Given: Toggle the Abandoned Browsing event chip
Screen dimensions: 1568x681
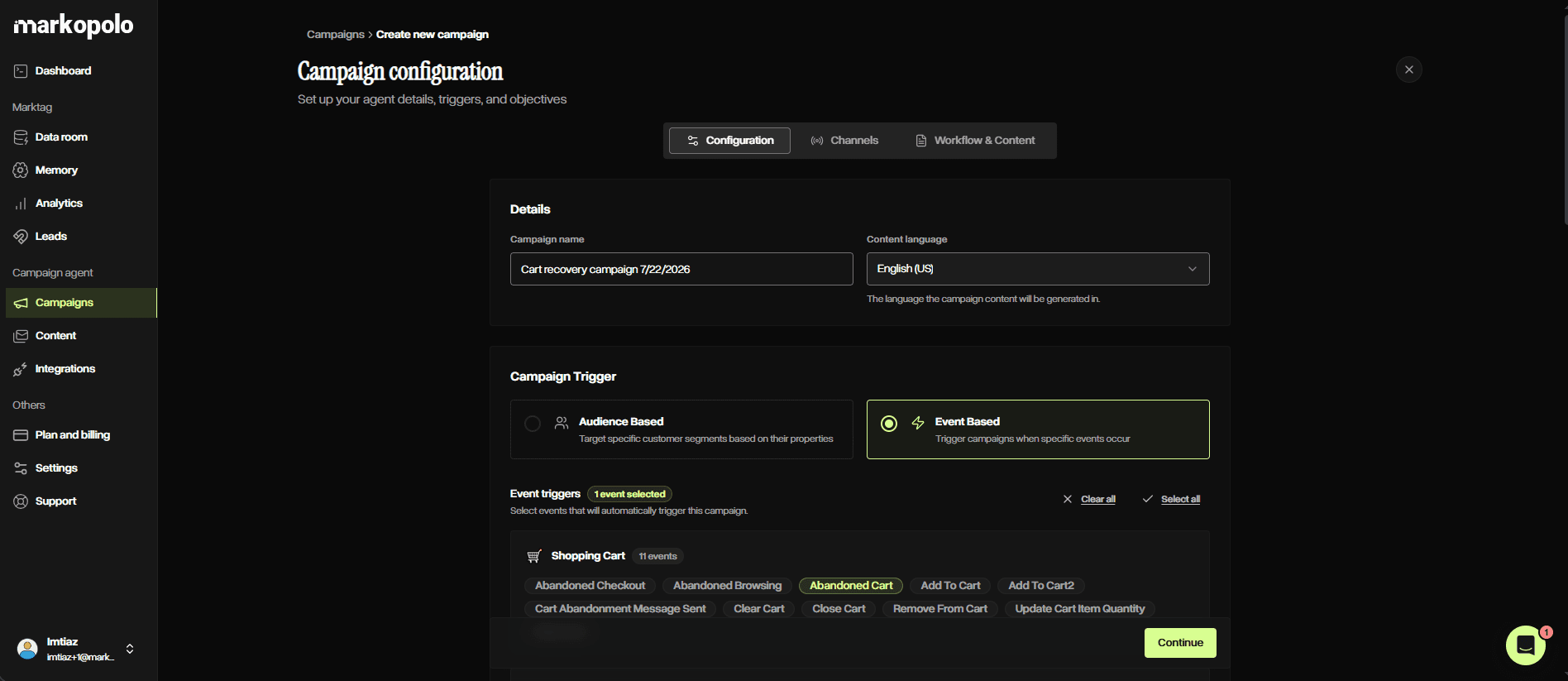Looking at the screenshot, I should click(728, 586).
